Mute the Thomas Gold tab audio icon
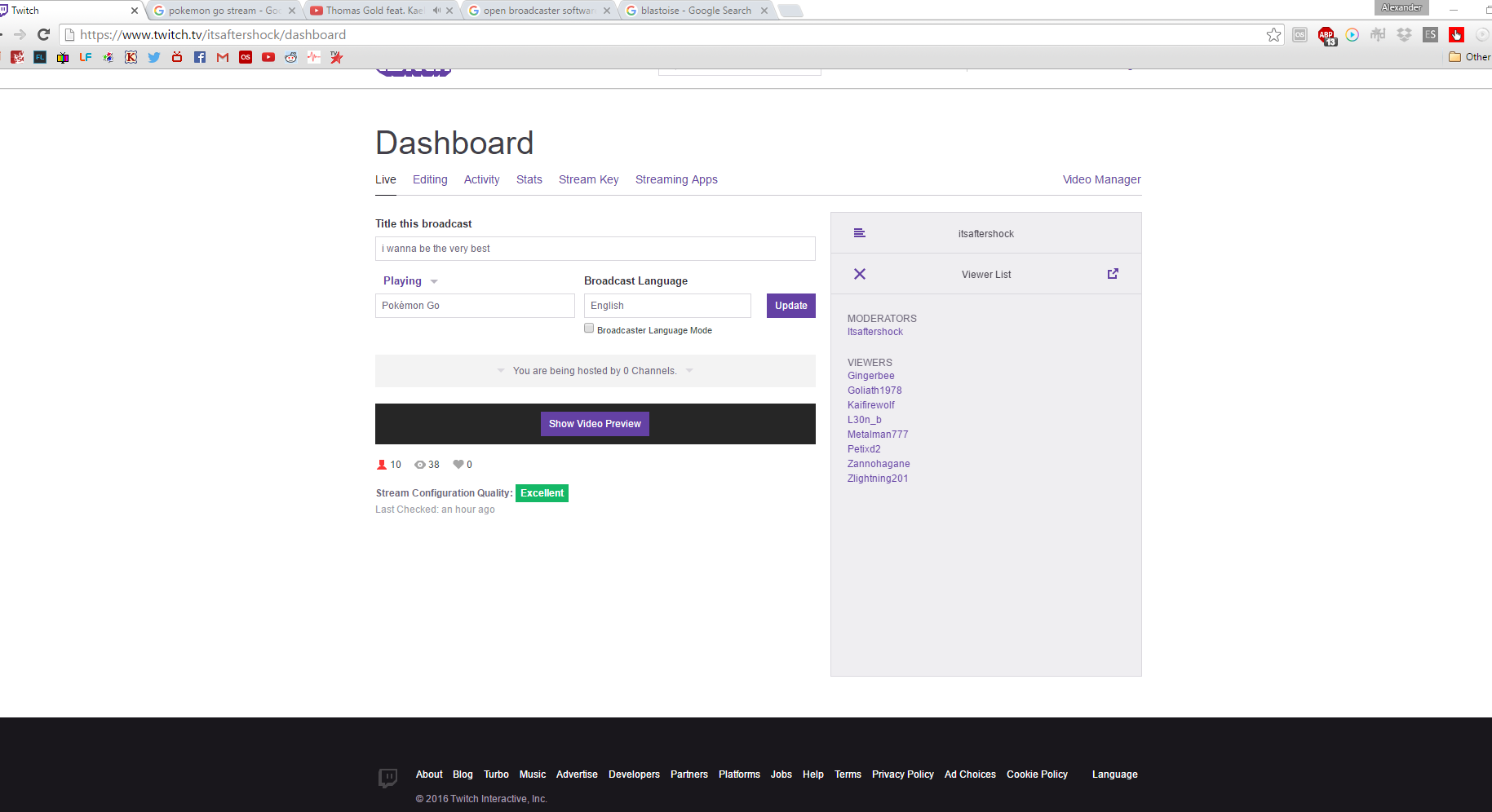Image resolution: width=1492 pixels, height=812 pixels. (x=436, y=11)
